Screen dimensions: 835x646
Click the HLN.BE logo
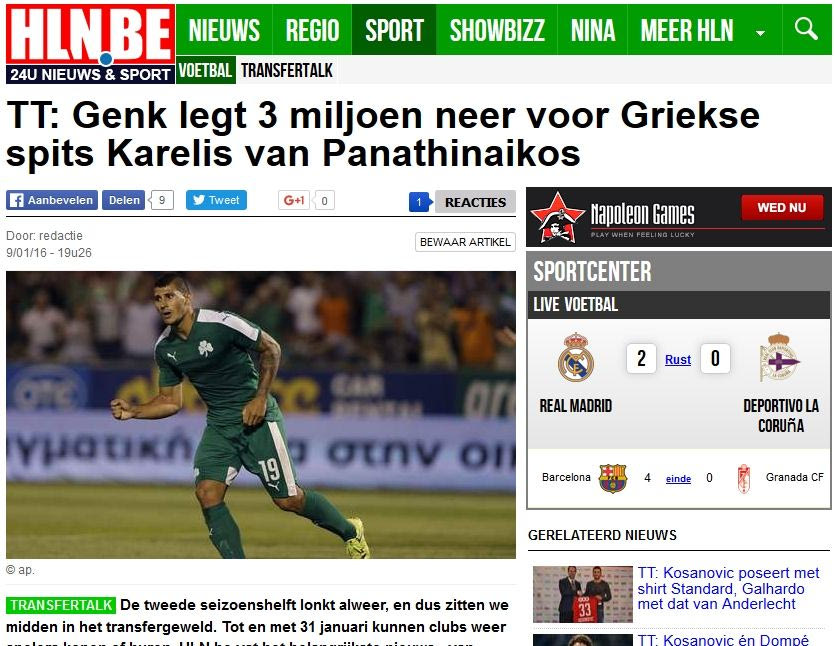[90, 44]
